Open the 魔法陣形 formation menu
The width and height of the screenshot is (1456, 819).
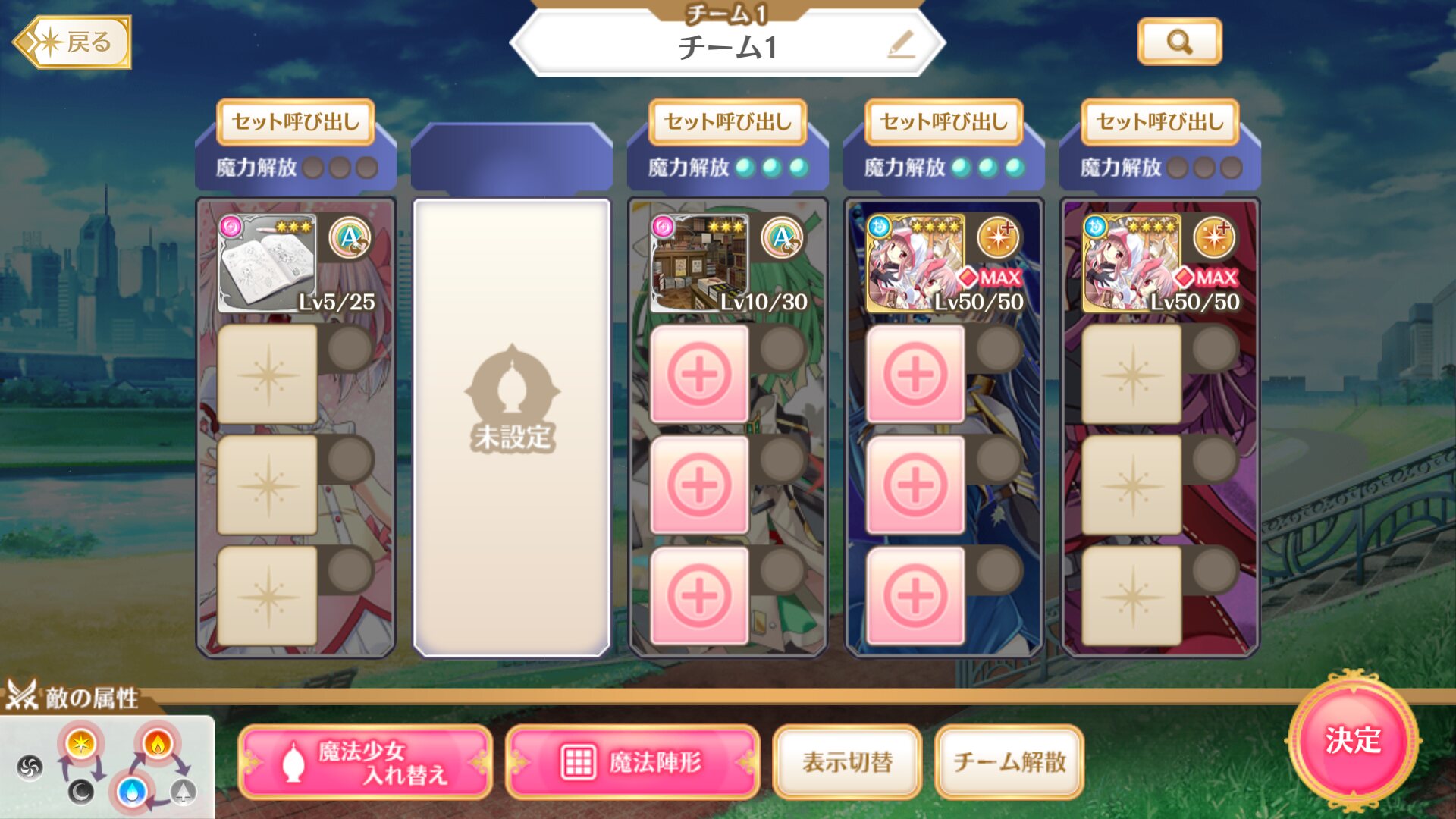[x=632, y=762]
